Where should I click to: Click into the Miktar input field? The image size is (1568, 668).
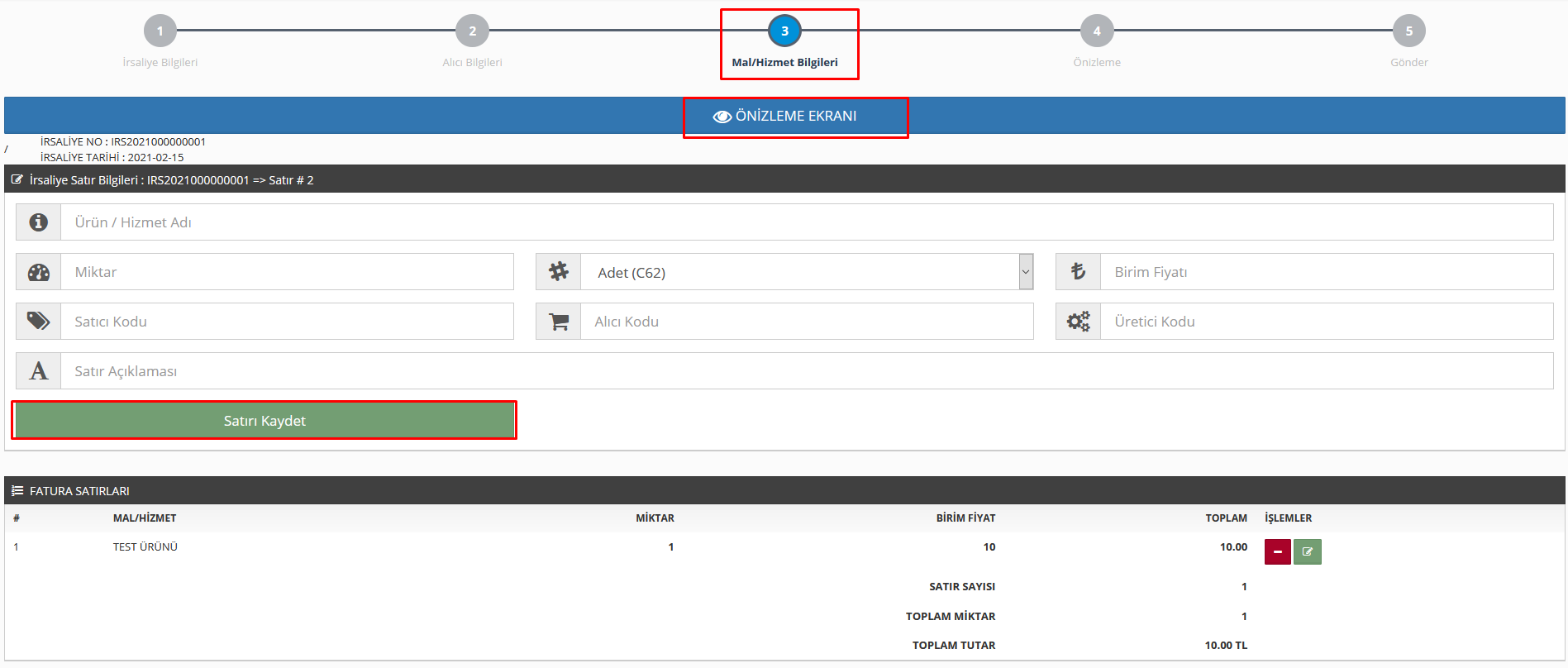click(286, 272)
